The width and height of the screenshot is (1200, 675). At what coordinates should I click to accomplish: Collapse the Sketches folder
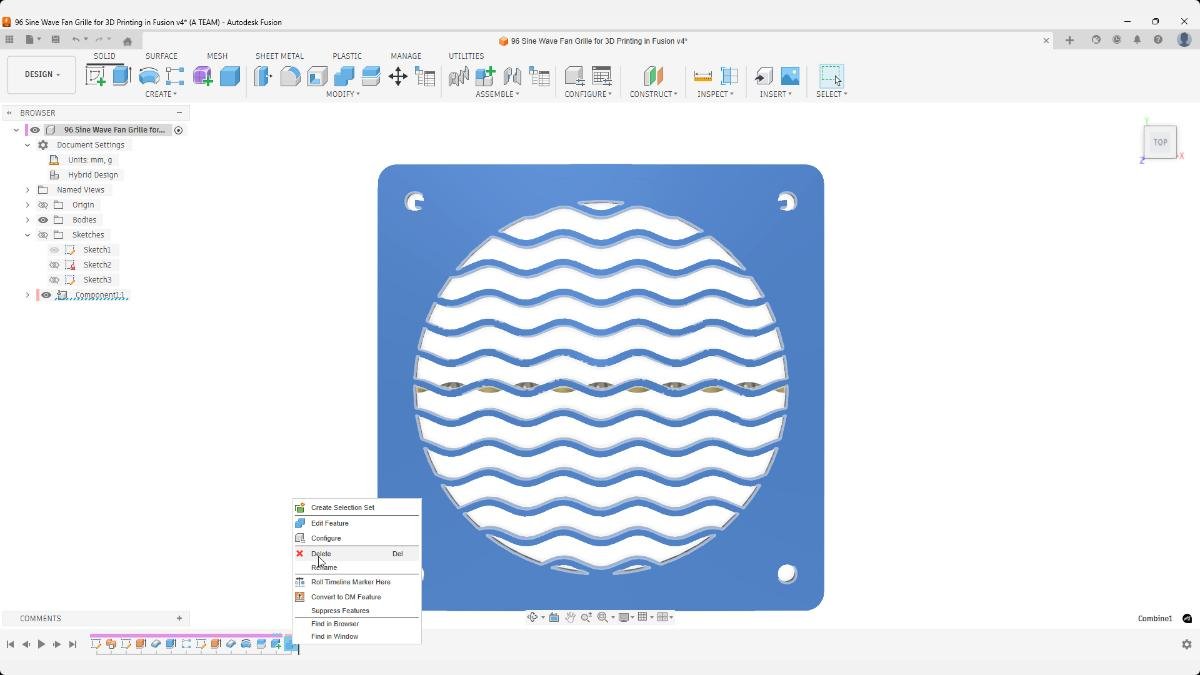27,234
